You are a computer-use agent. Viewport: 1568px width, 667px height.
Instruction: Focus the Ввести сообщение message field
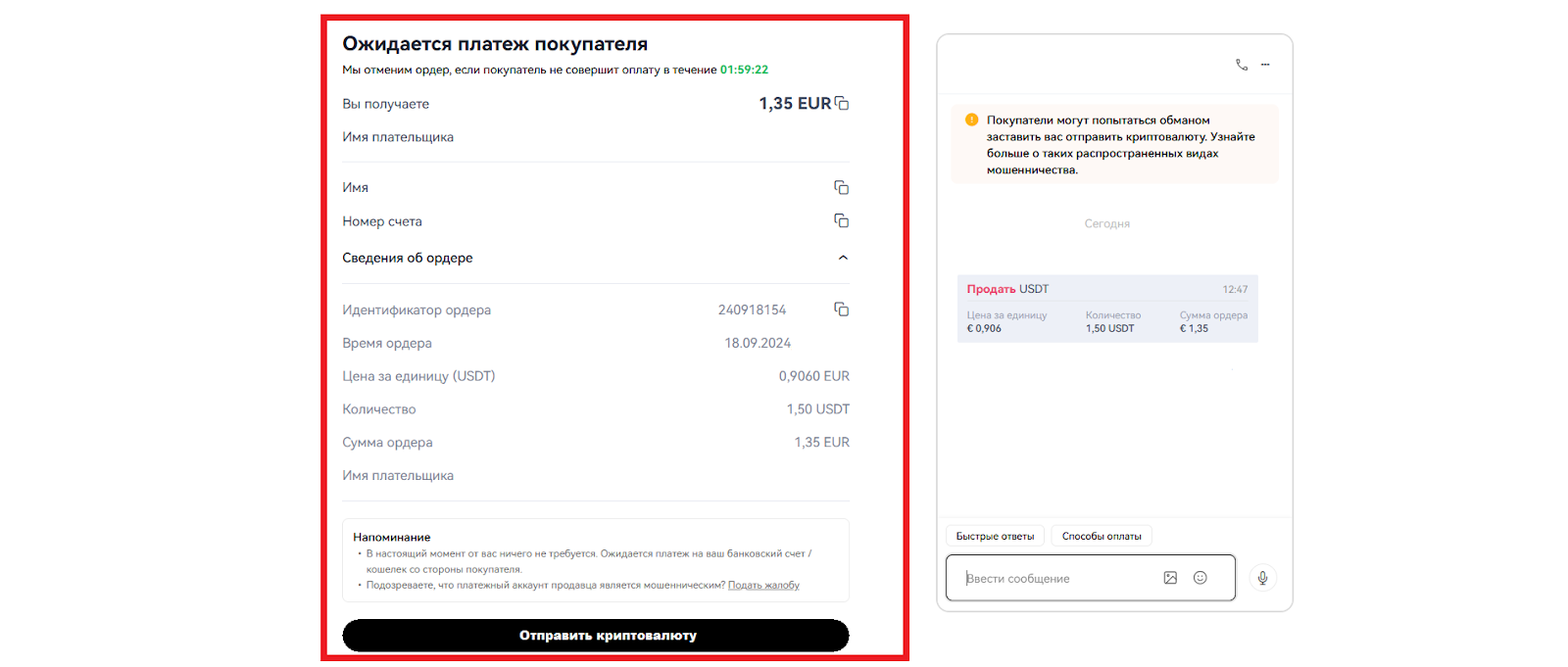1058,579
